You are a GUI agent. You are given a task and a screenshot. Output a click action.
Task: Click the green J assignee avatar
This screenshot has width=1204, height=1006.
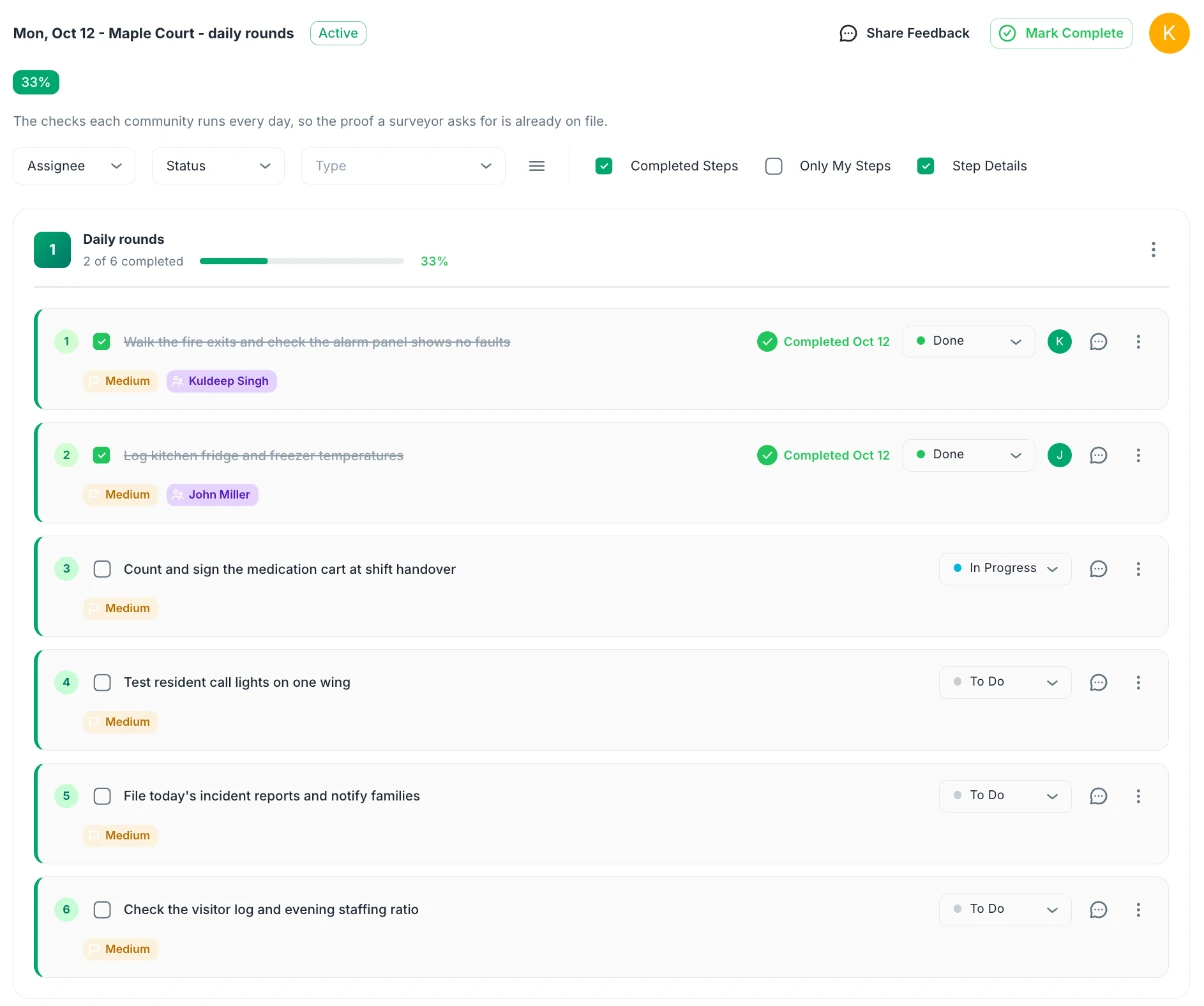1059,455
